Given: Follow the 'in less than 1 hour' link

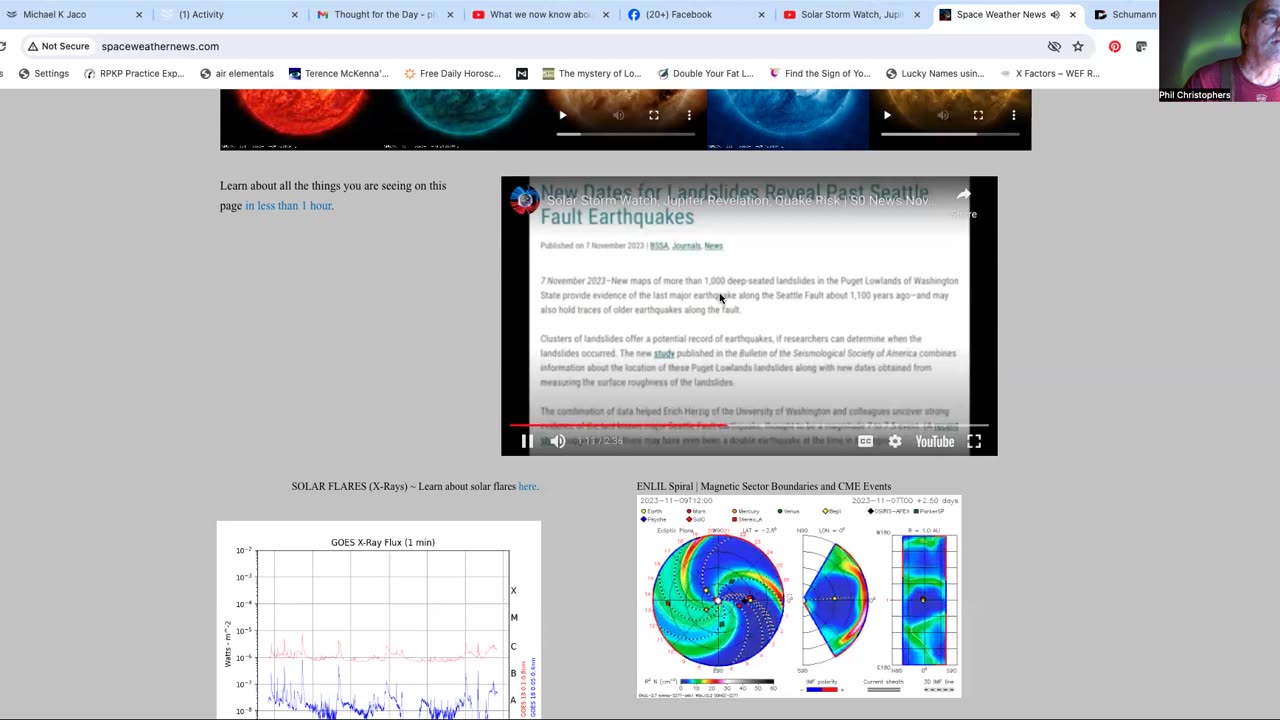Looking at the screenshot, I should 288,206.
